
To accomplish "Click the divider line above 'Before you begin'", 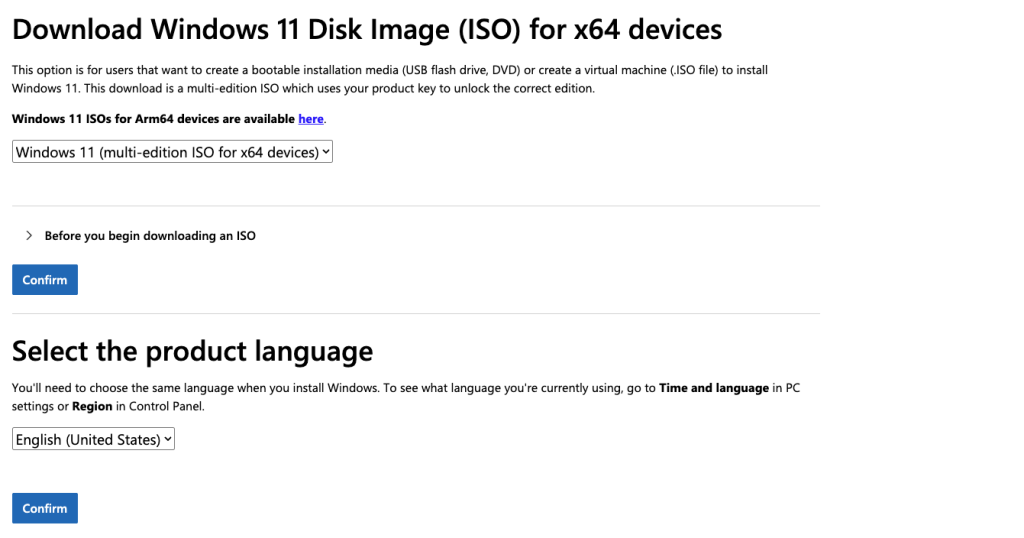I will 416,206.
